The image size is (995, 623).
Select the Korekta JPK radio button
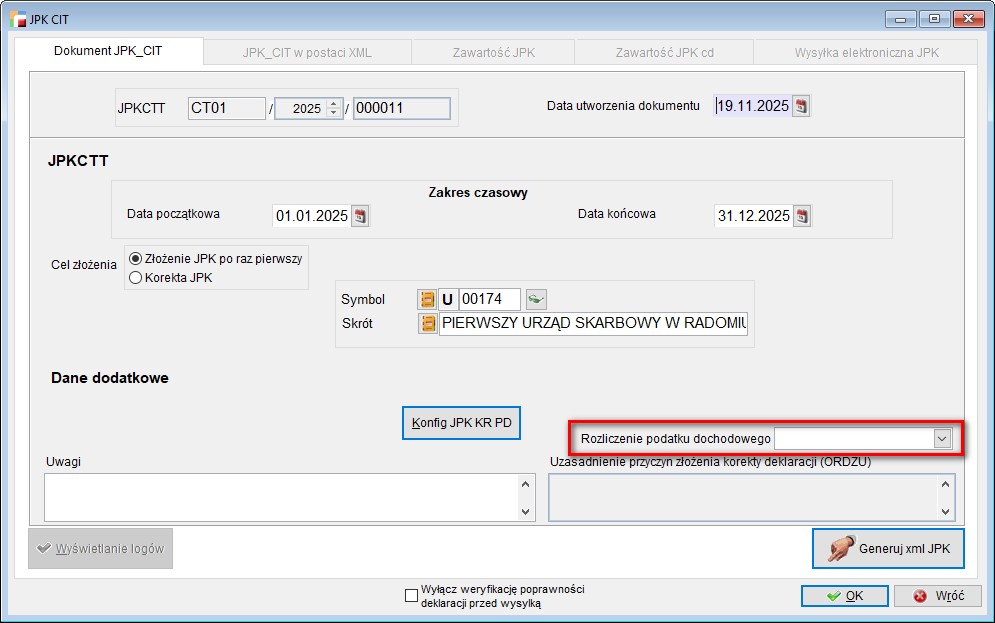tap(135, 278)
